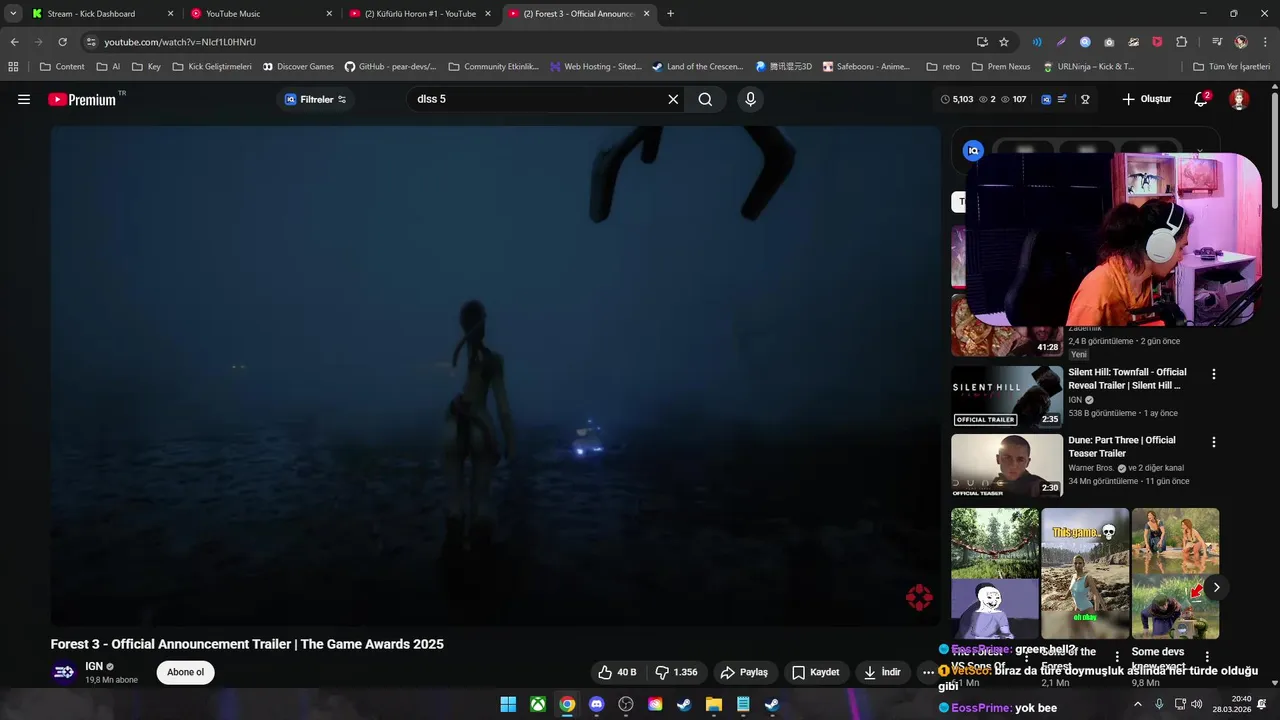Open Discover Games bookmark
Image resolution: width=1280 pixels, height=720 pixels.
299,66
